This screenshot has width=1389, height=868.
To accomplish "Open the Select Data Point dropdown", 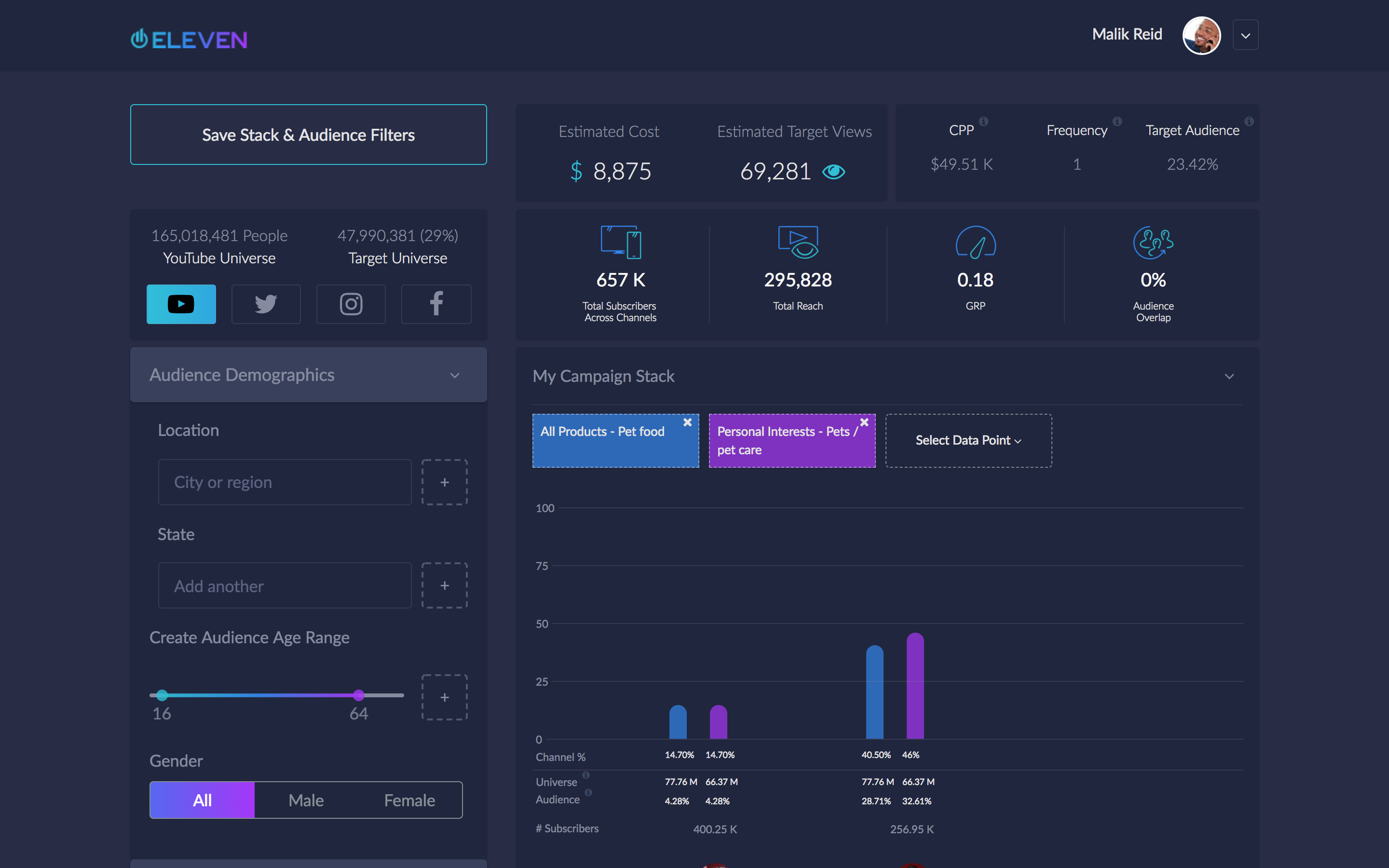I will point(968,440).
